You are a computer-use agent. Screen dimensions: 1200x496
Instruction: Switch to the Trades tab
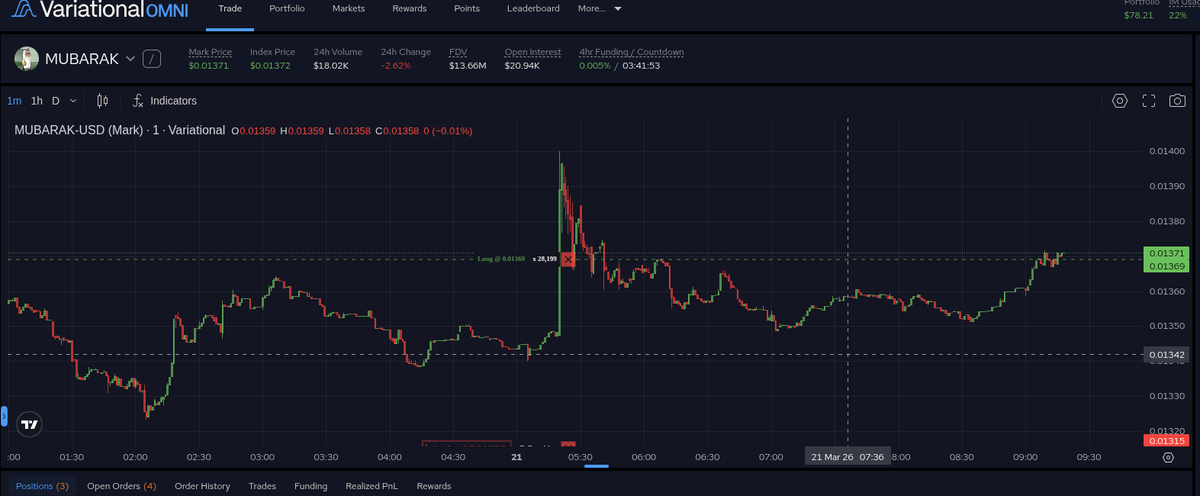click(262, 486)
